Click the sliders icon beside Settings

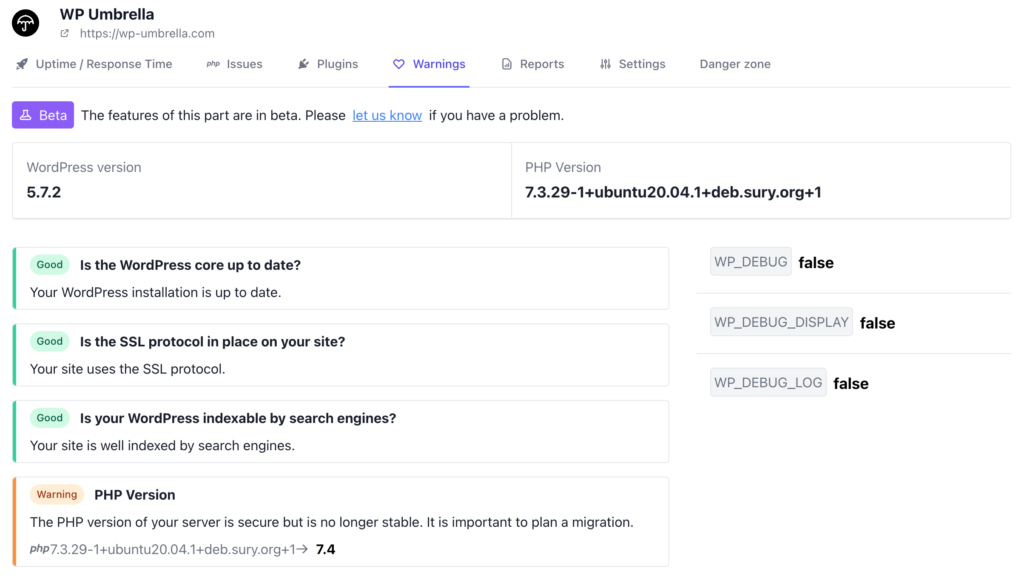(x=606, y=64)
